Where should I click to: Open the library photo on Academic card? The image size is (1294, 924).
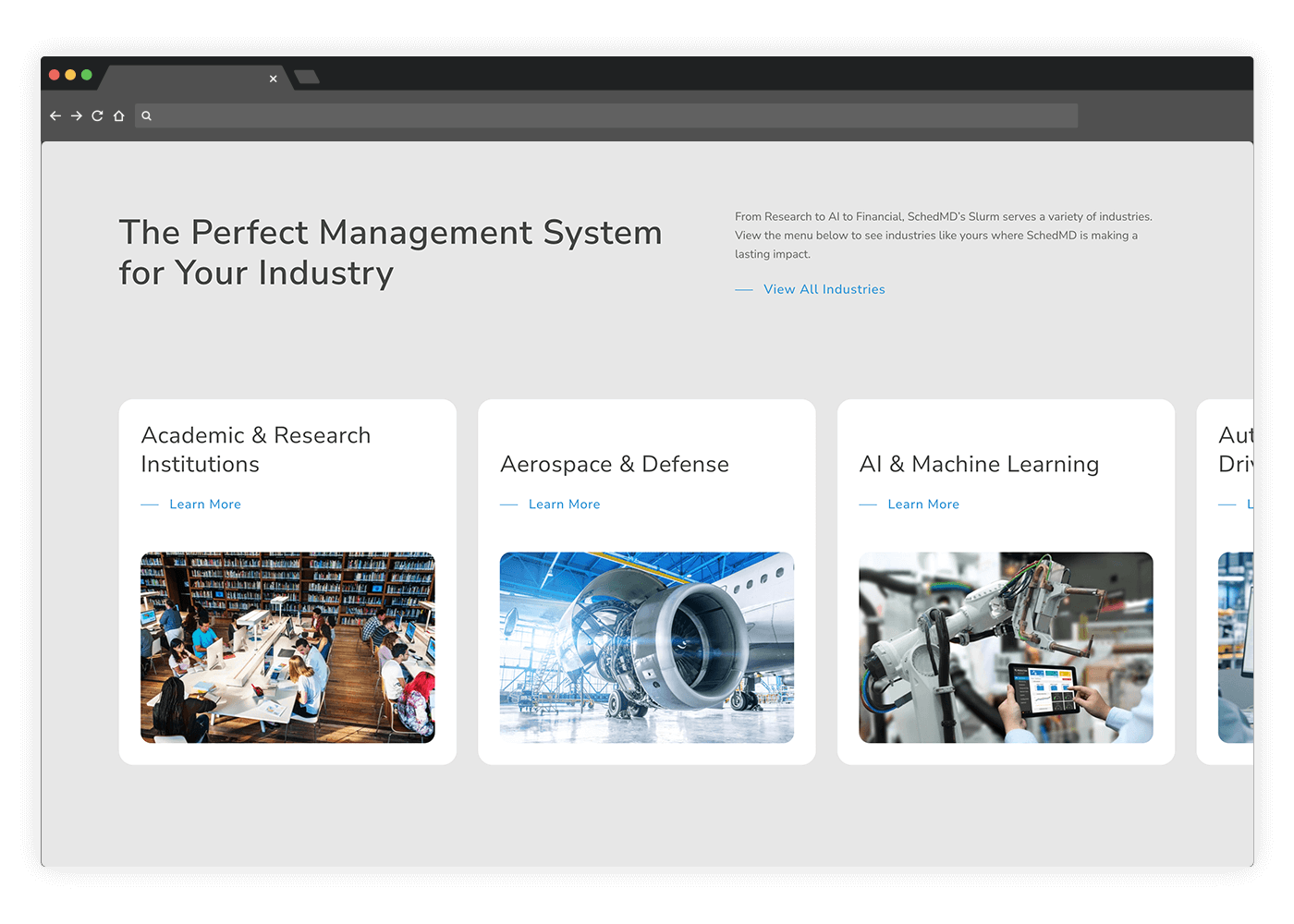coord(287,648)
